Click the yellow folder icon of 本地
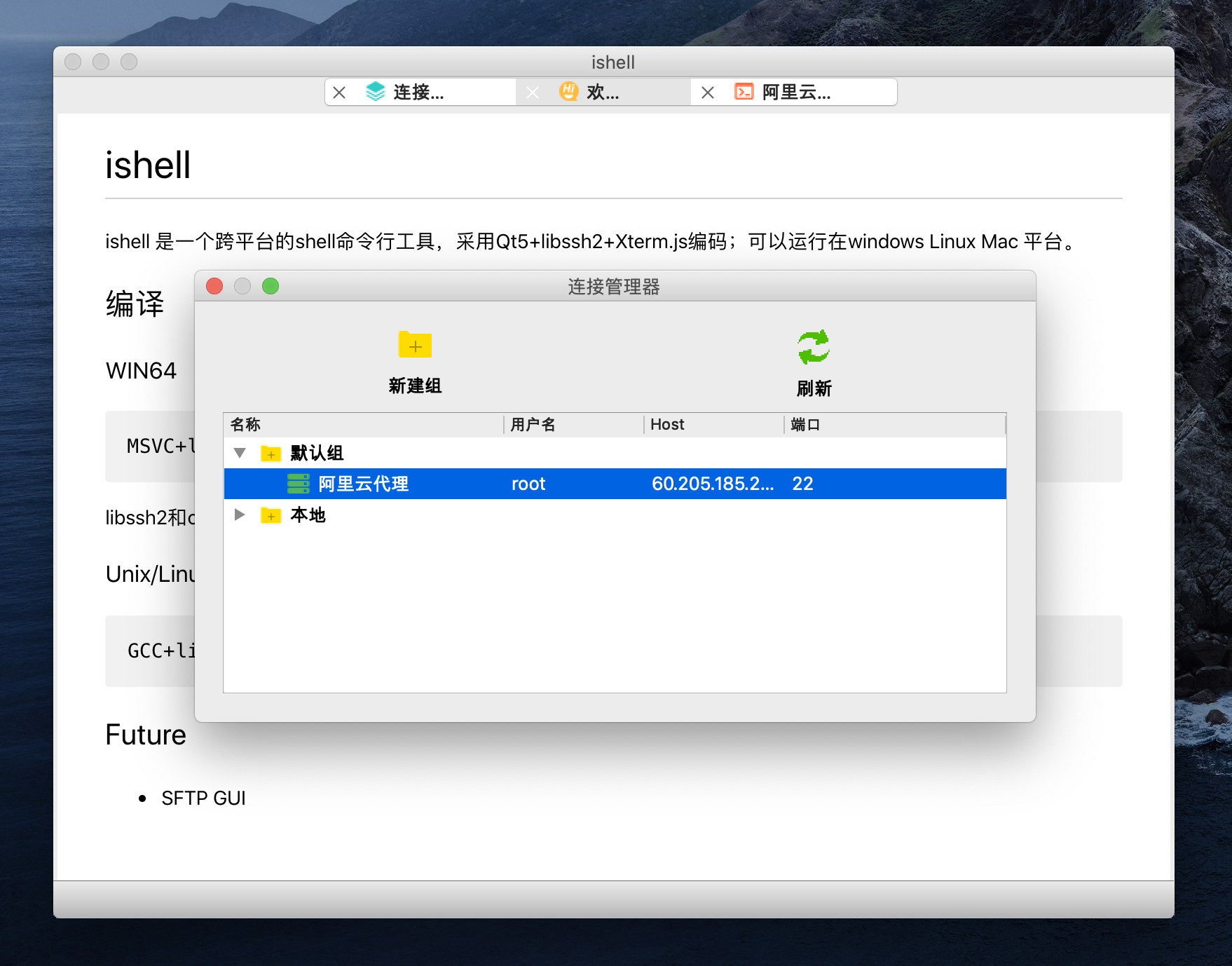Screen dimensions: 1232x966 tap(271, 515)
